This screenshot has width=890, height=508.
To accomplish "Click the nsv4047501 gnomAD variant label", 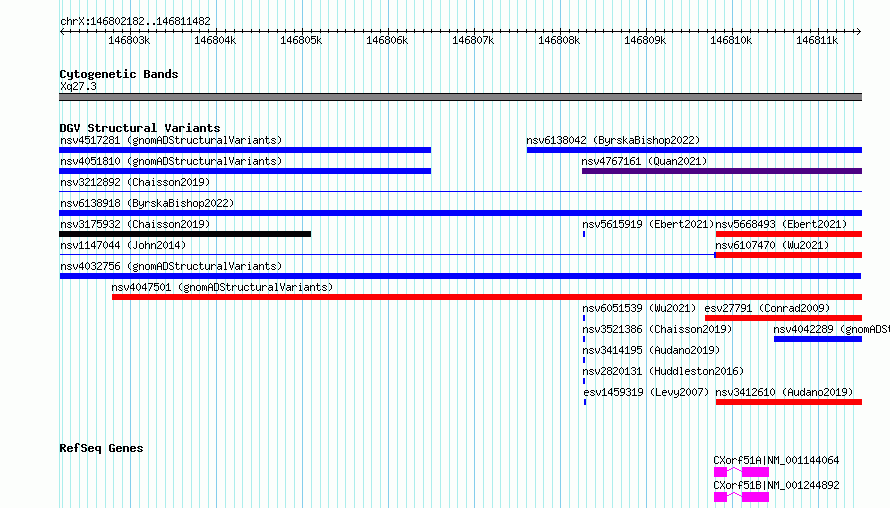I will (222, 287).
